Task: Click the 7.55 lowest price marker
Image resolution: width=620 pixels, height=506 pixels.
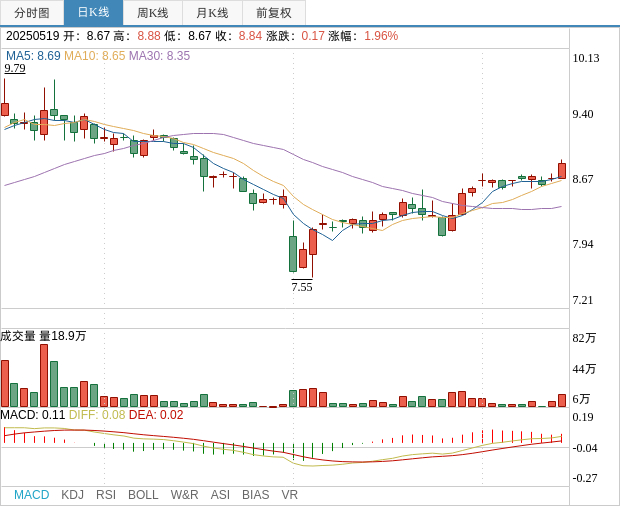Action: [x=302, y=287]
